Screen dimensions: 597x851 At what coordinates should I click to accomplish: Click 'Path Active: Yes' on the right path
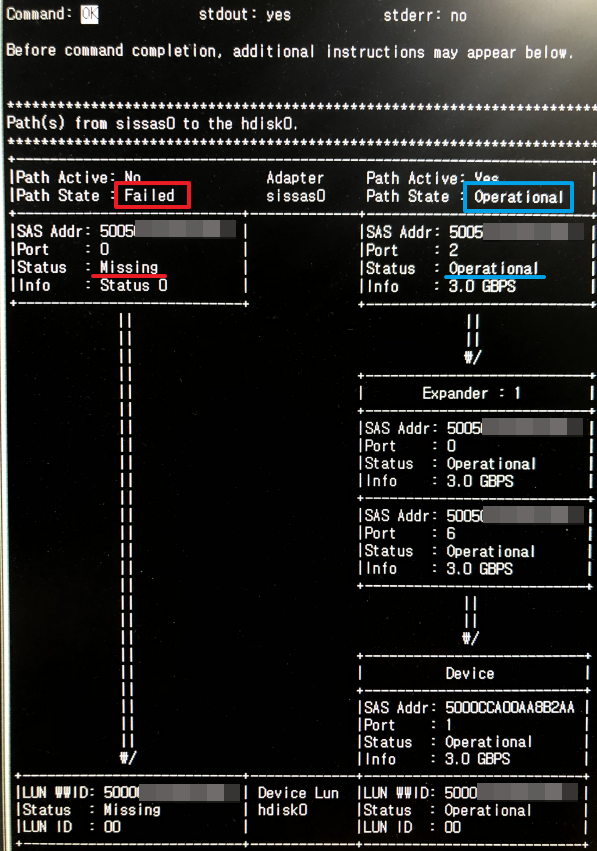[x=432, y=178]
